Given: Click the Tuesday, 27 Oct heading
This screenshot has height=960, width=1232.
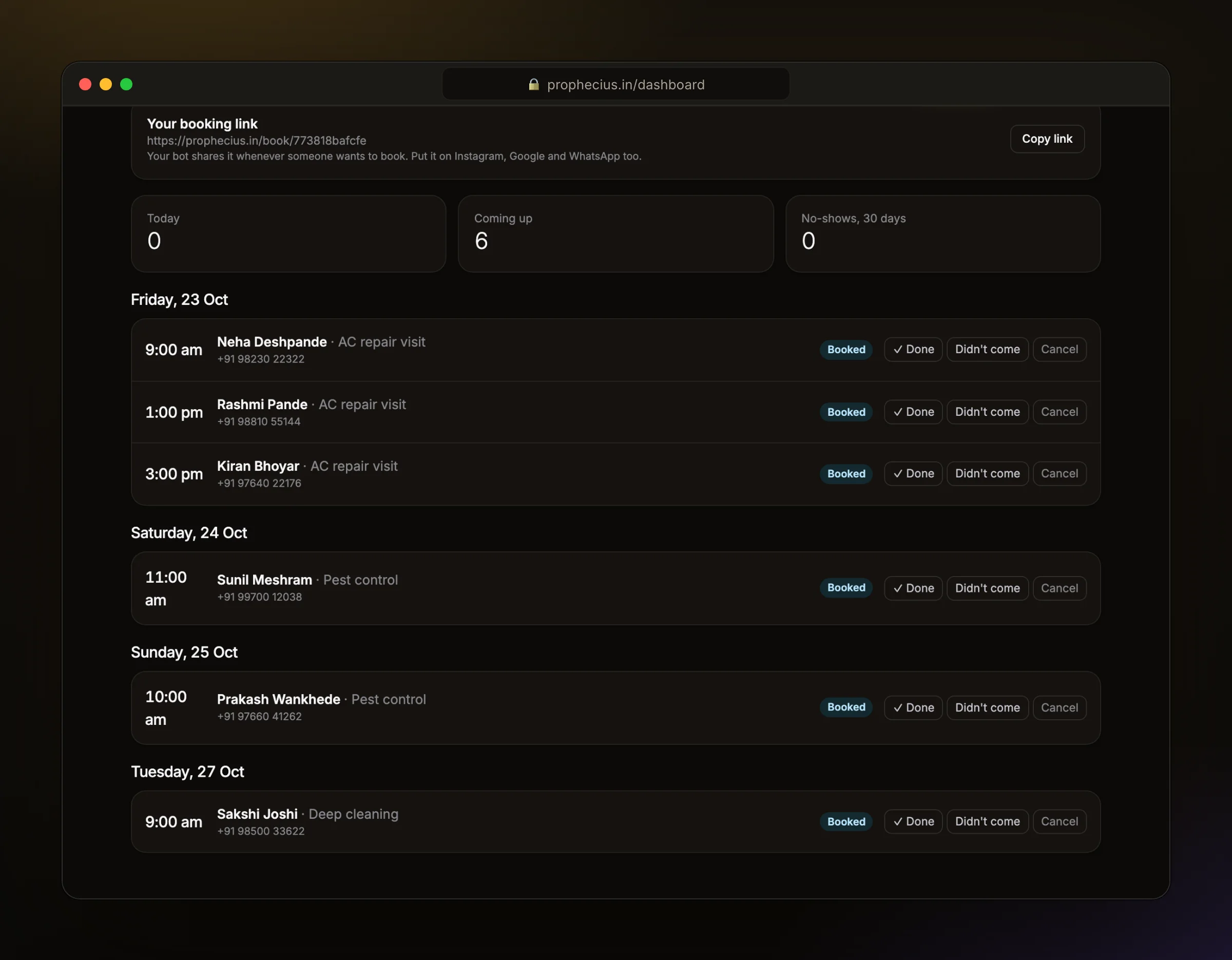Looking at the screenshot, I should click(187, 772).
